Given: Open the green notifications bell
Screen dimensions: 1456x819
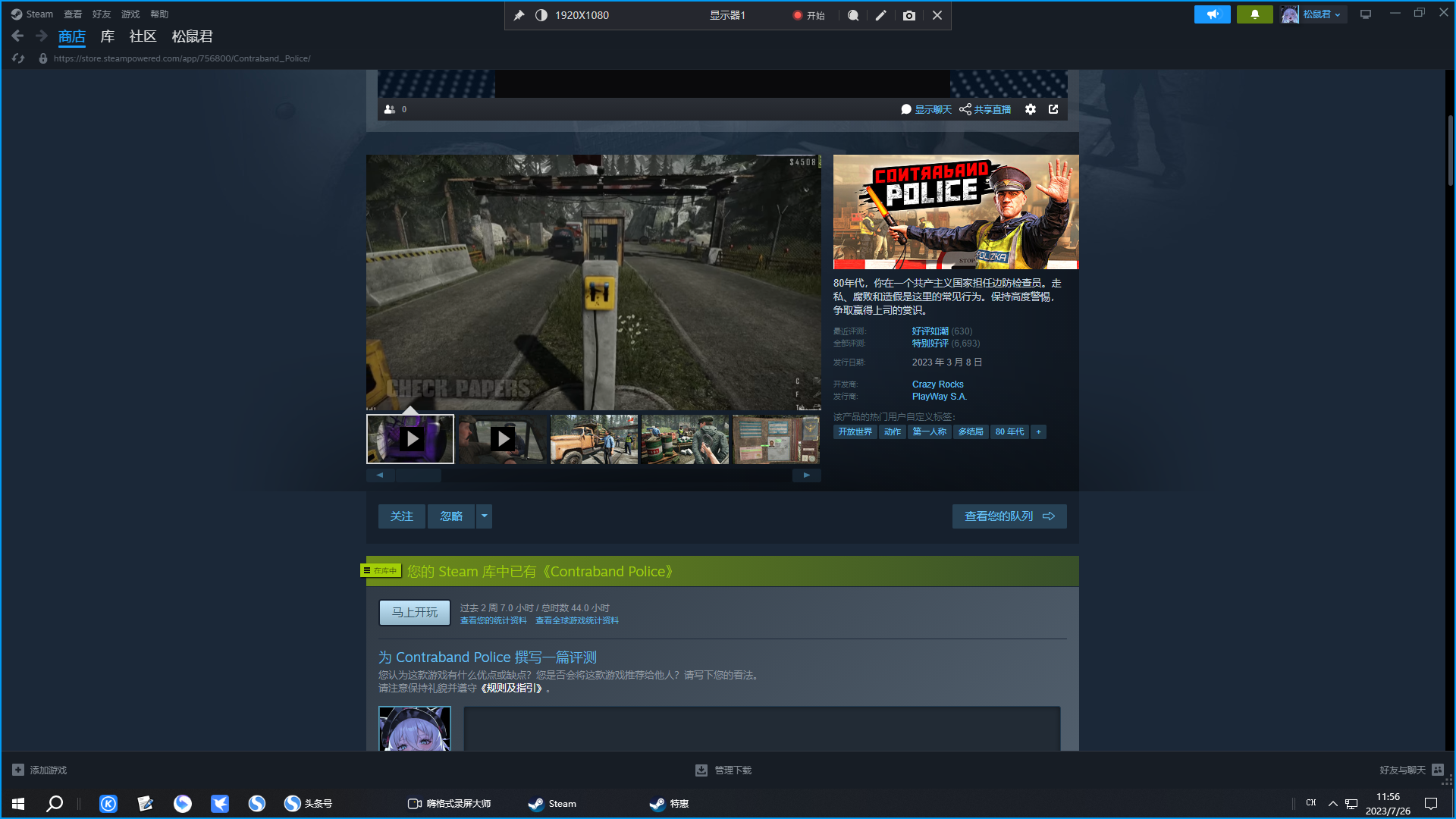Looking at the screenshot, I should [x=1255, y=14].
